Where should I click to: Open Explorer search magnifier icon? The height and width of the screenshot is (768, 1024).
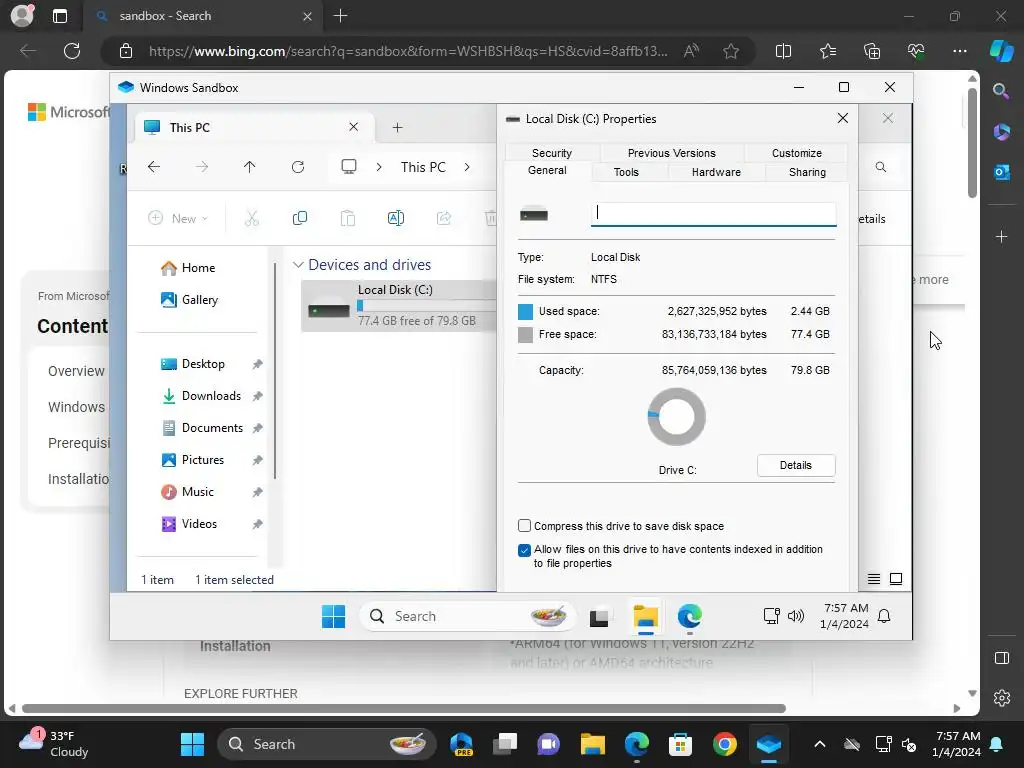pos(880,167)
